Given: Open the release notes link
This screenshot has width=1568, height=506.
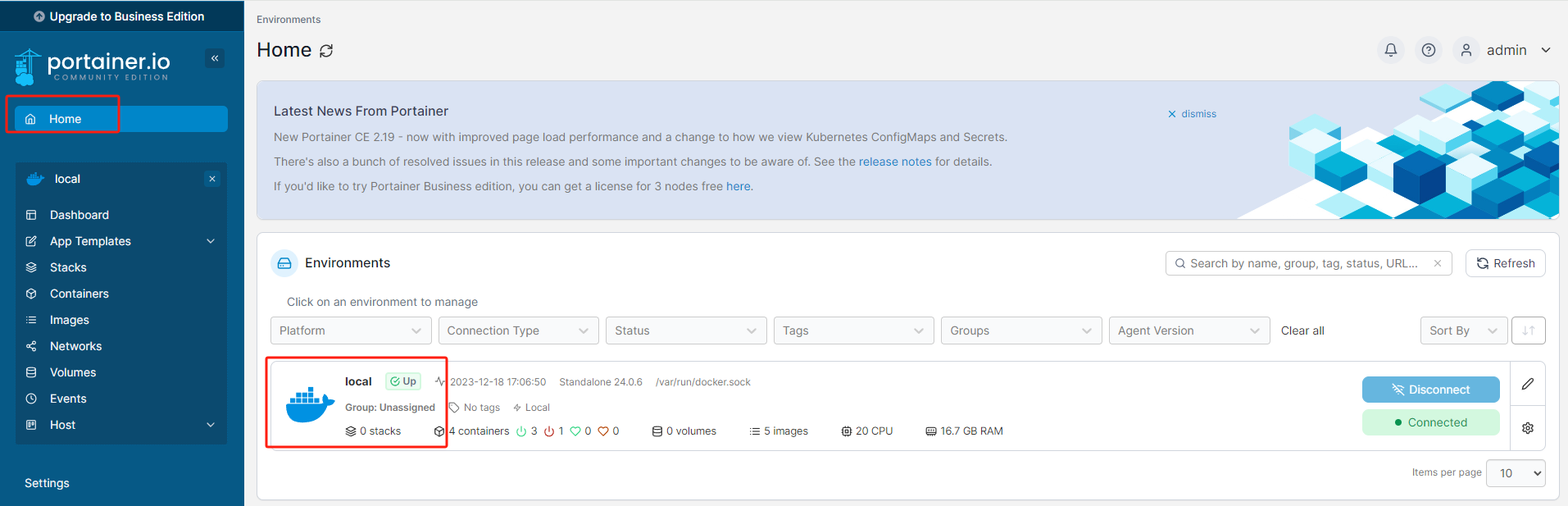Looking at the screenshot, I should [x=895, y=162].
